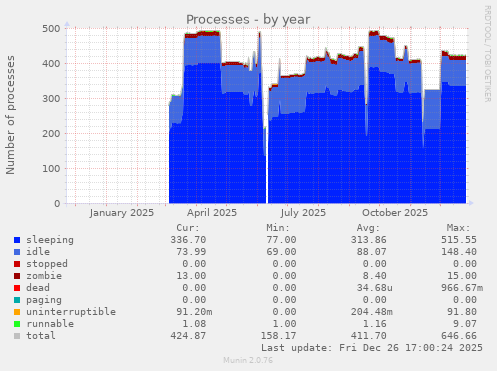Image resolution: width=497 pixels, height=371 pixels.
Task: Click the 200 y-axis tick label
Action: pos(51,133)
